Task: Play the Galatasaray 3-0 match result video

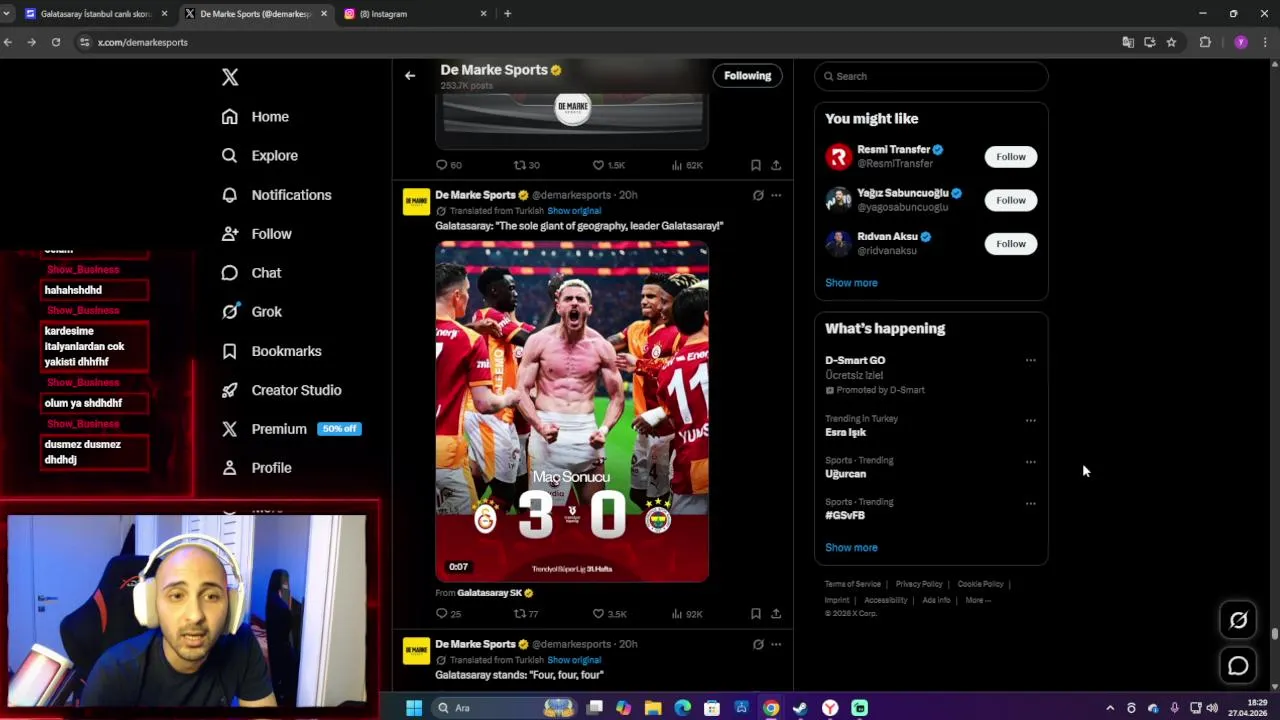Action: (572, 411)
